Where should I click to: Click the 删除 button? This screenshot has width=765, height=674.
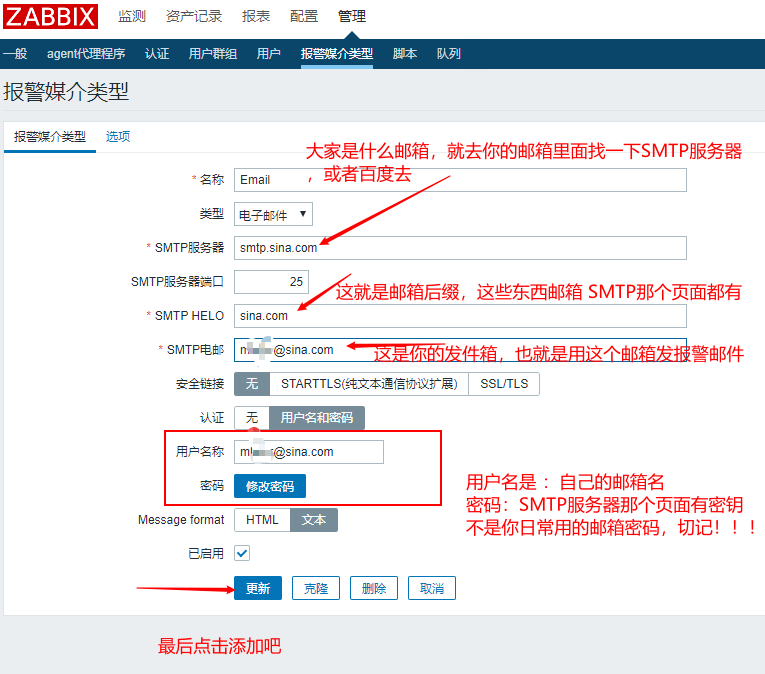(374, 588)
